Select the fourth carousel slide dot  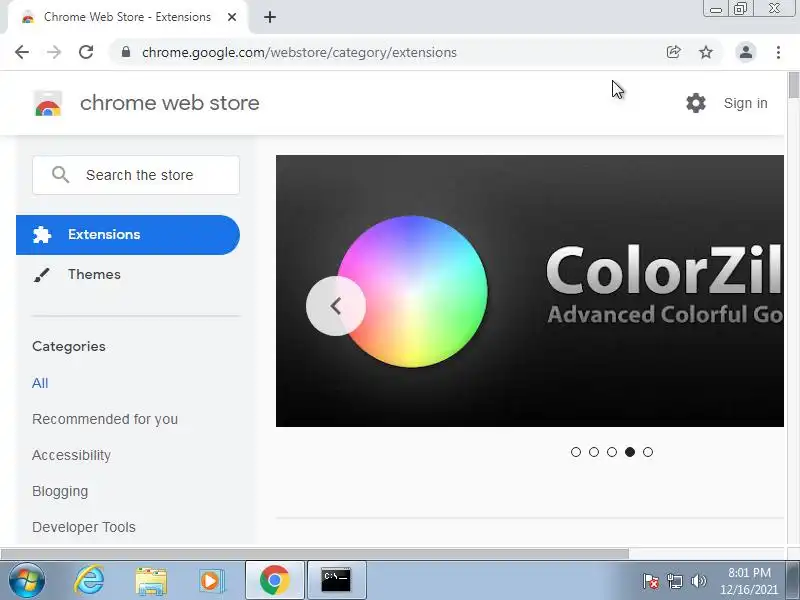(x=630, y=452)
